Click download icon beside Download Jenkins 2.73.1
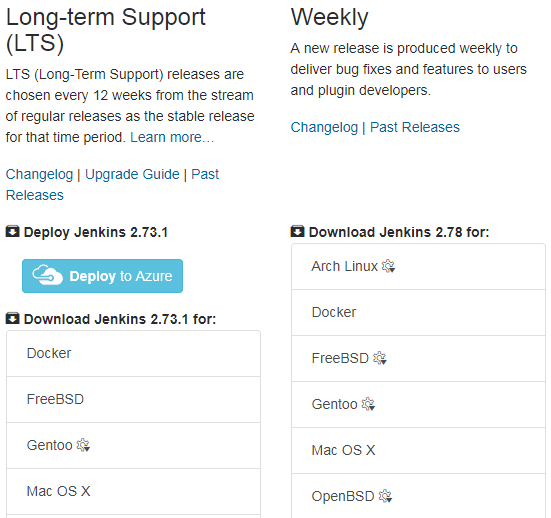The width and height of the screenshot is (551, 518). (x=13, y=318)
